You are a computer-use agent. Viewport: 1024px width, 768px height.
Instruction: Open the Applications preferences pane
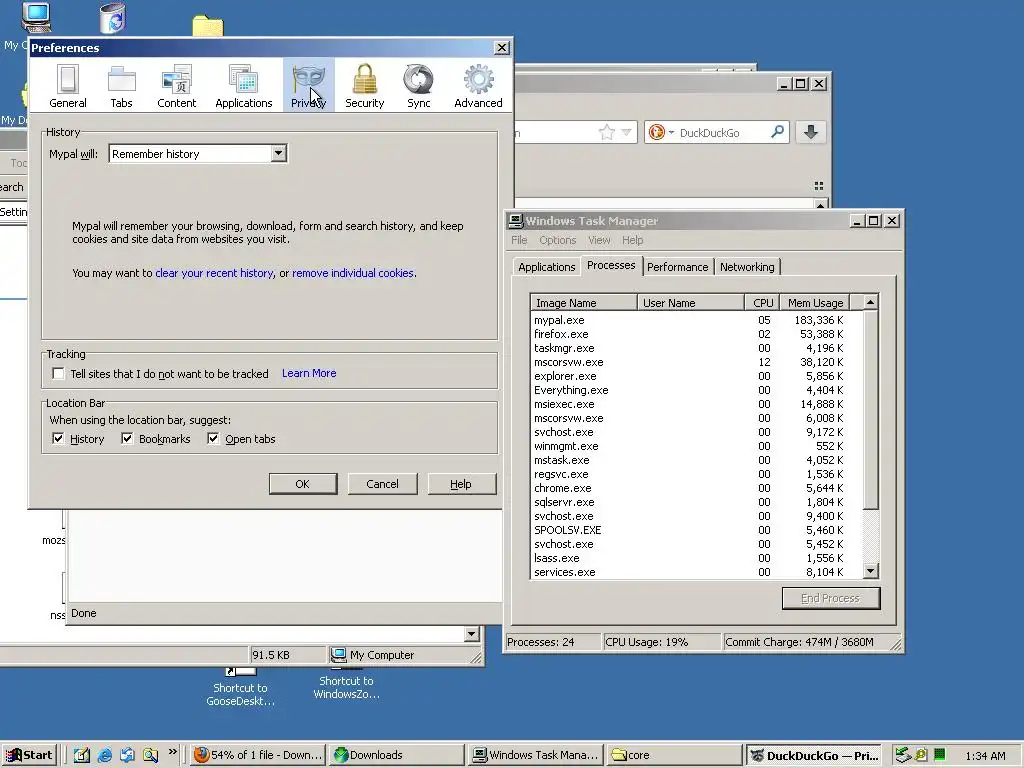point(244,86)
